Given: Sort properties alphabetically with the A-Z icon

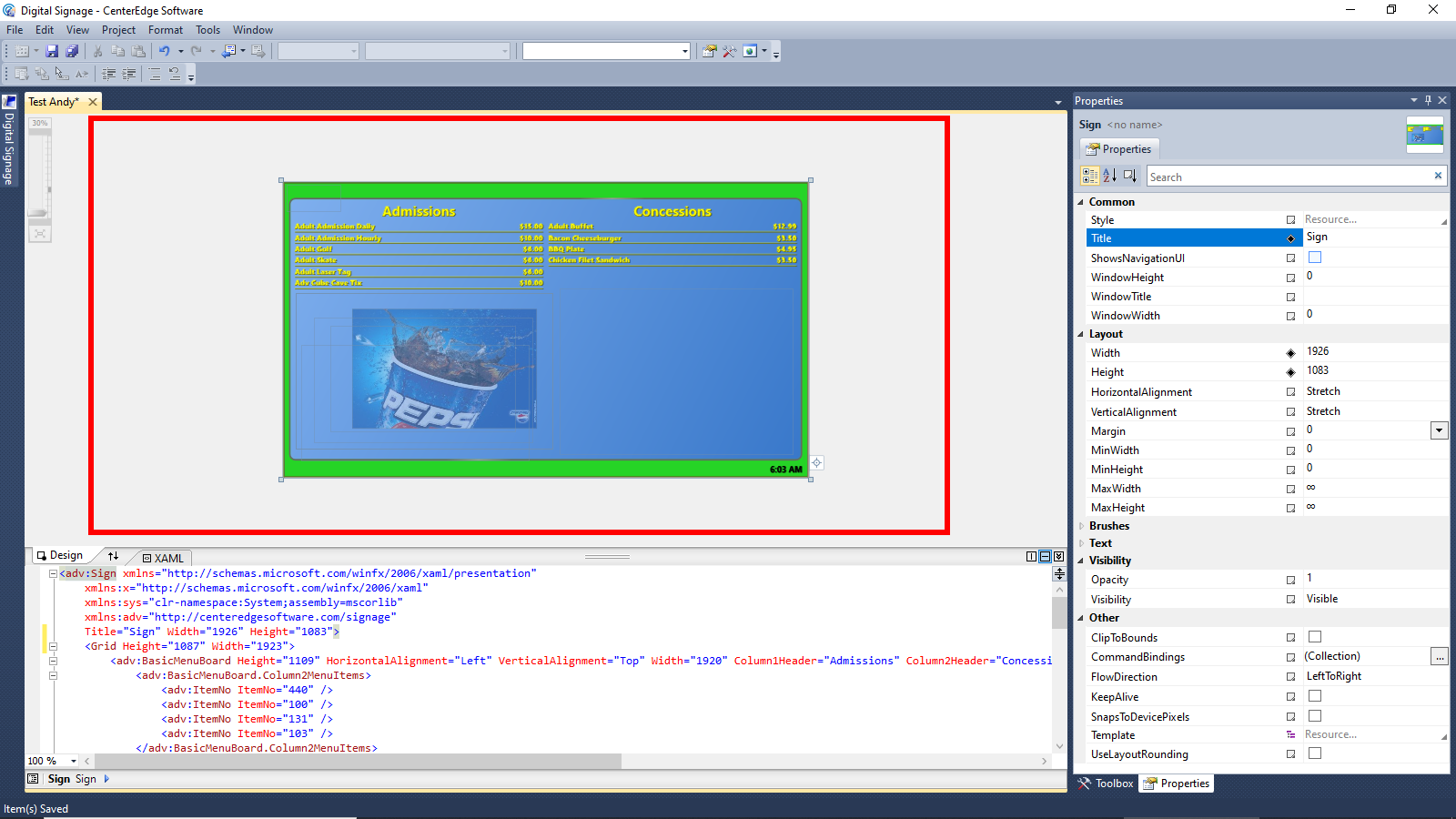Looking at the screenshot, I should tap(1109, 176).
